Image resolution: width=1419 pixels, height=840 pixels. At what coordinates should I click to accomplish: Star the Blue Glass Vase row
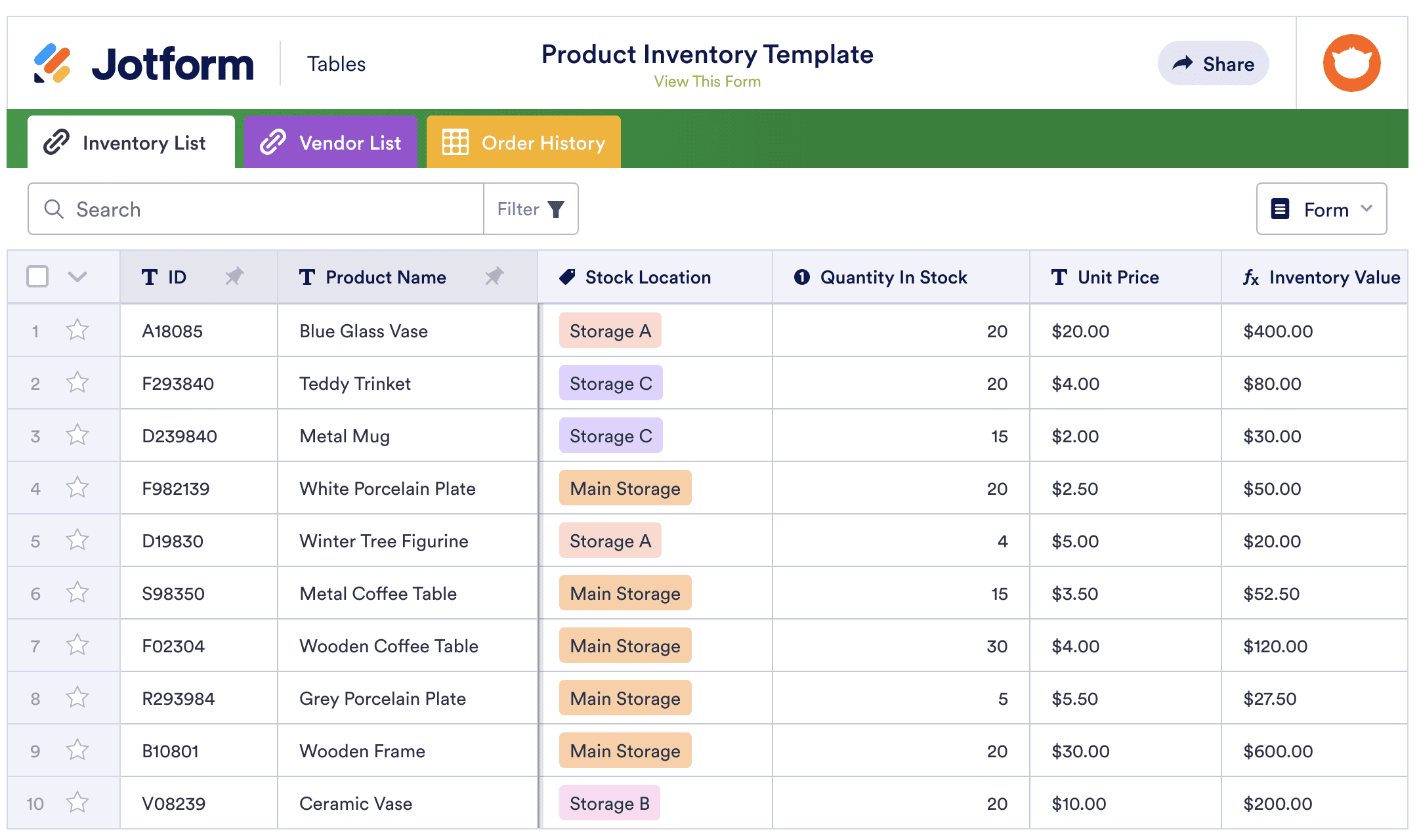77,330
